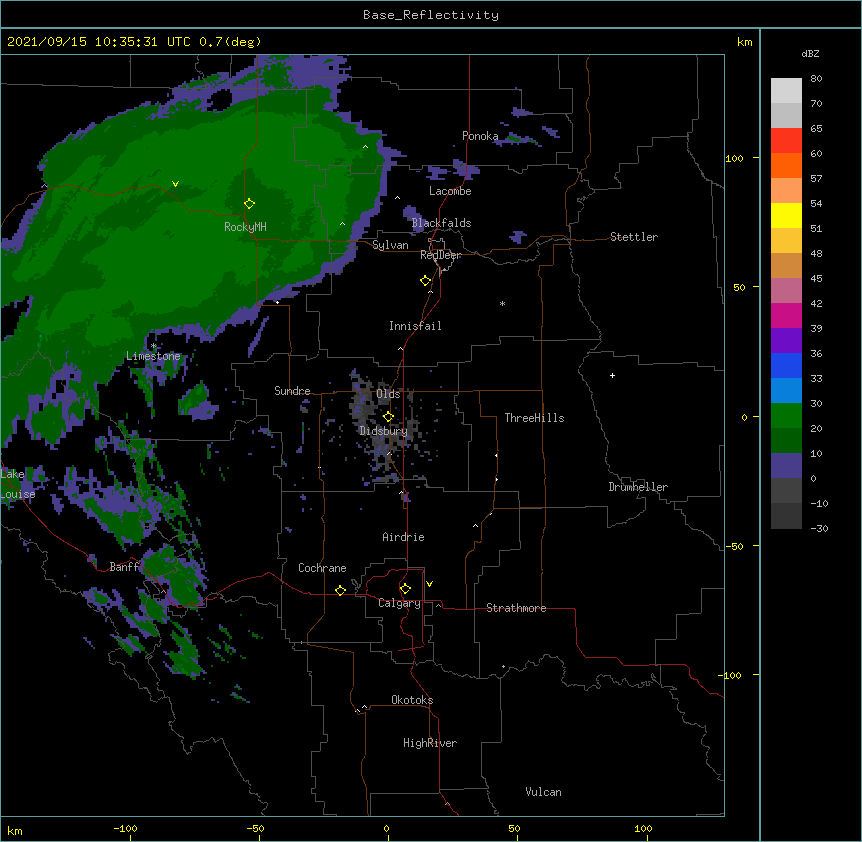Click the Drumheller city label
Viewport: 862px width, 842px height.
coord(638,487)
